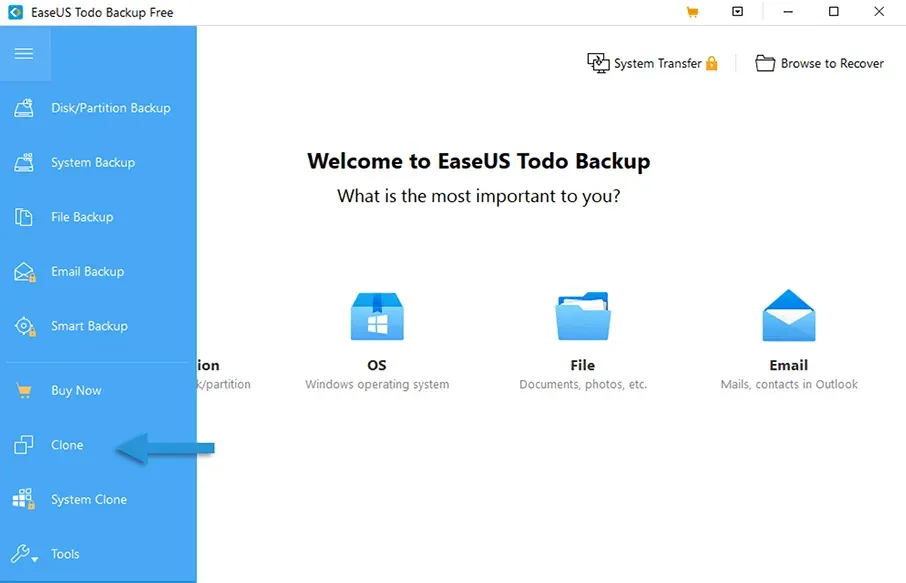This screenshot has height=583, width=906.
Task: Choose the Email envelope backup tile
Action: tap(788, 317)
